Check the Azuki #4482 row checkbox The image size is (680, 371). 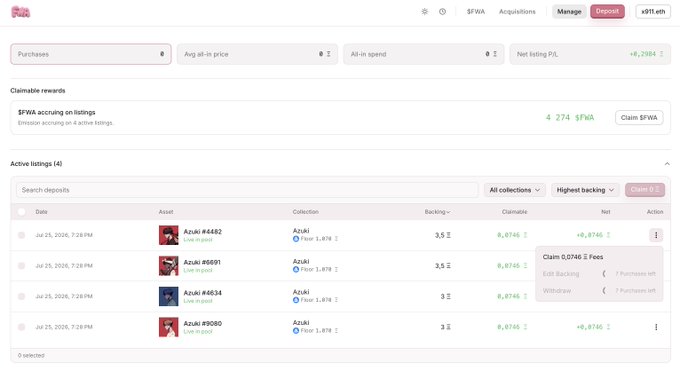21,235
